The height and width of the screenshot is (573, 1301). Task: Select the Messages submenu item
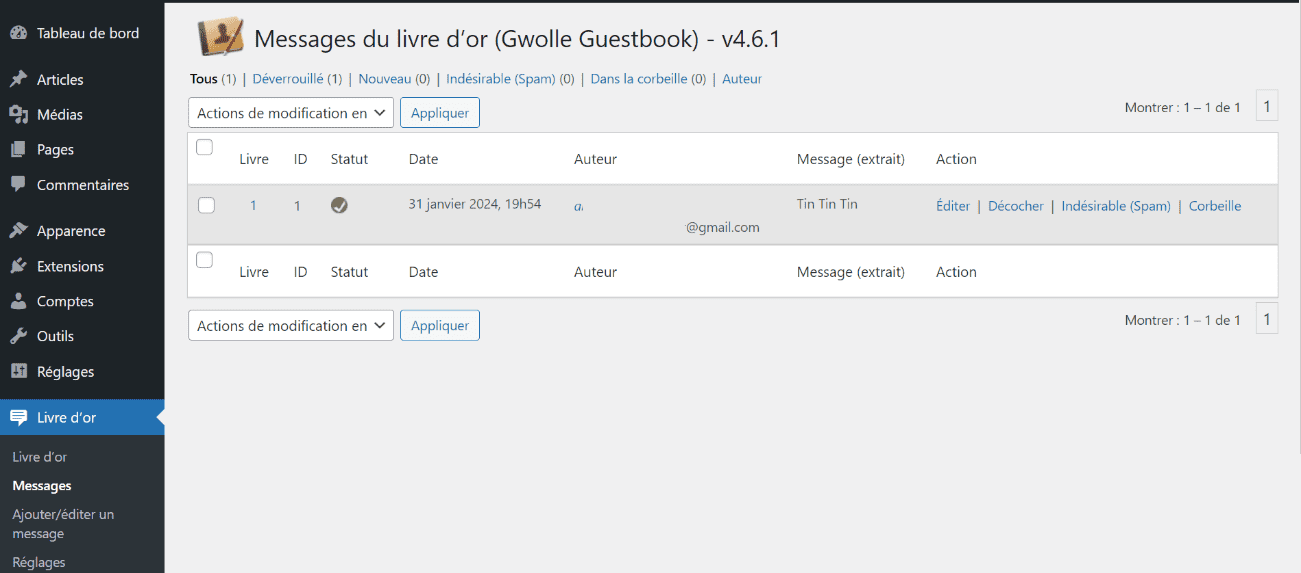coord(42,486)
